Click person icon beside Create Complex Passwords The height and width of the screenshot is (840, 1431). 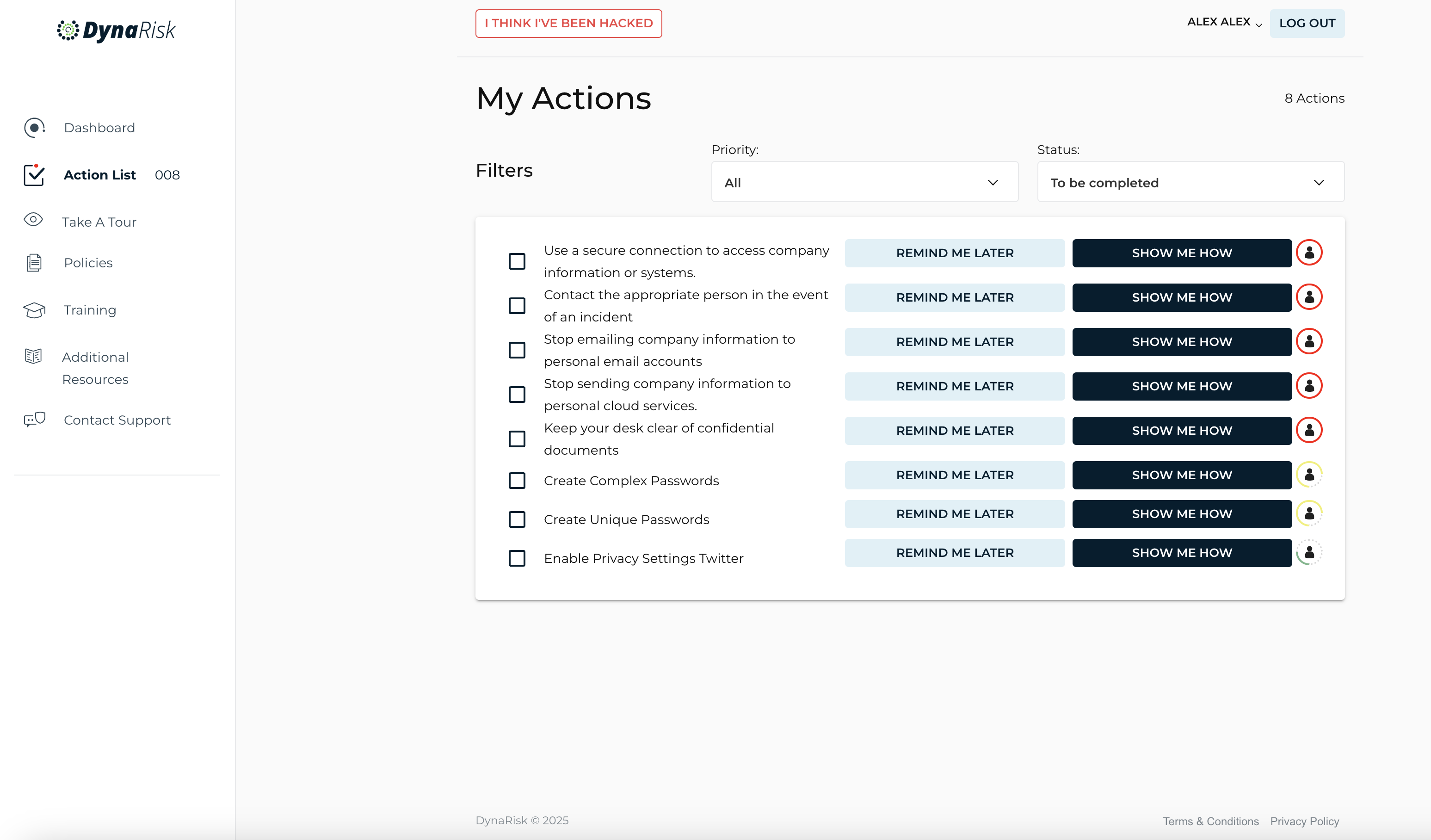1309,475
